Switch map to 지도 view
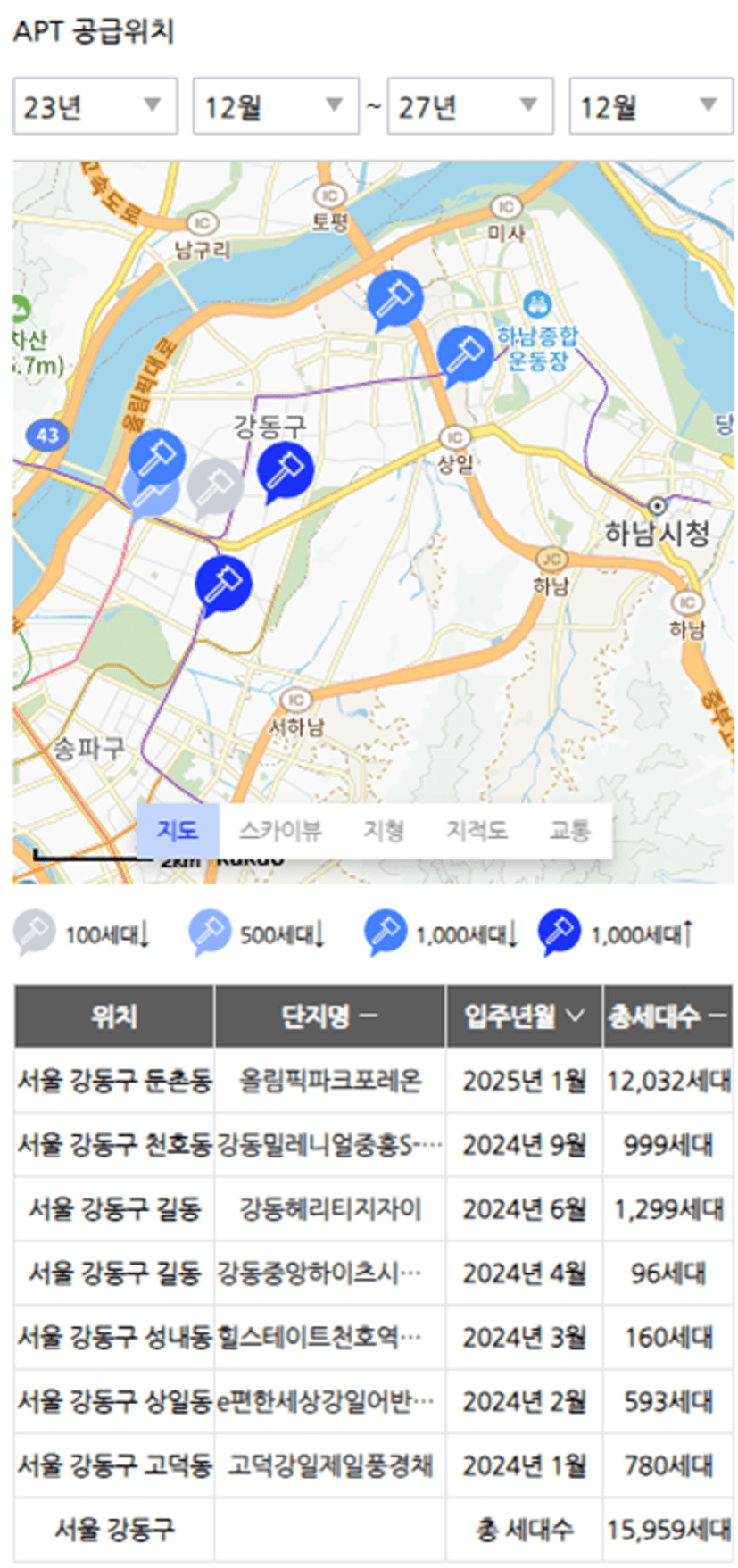The width and height of the screenshot is (738, 1568). pos(178,831)
